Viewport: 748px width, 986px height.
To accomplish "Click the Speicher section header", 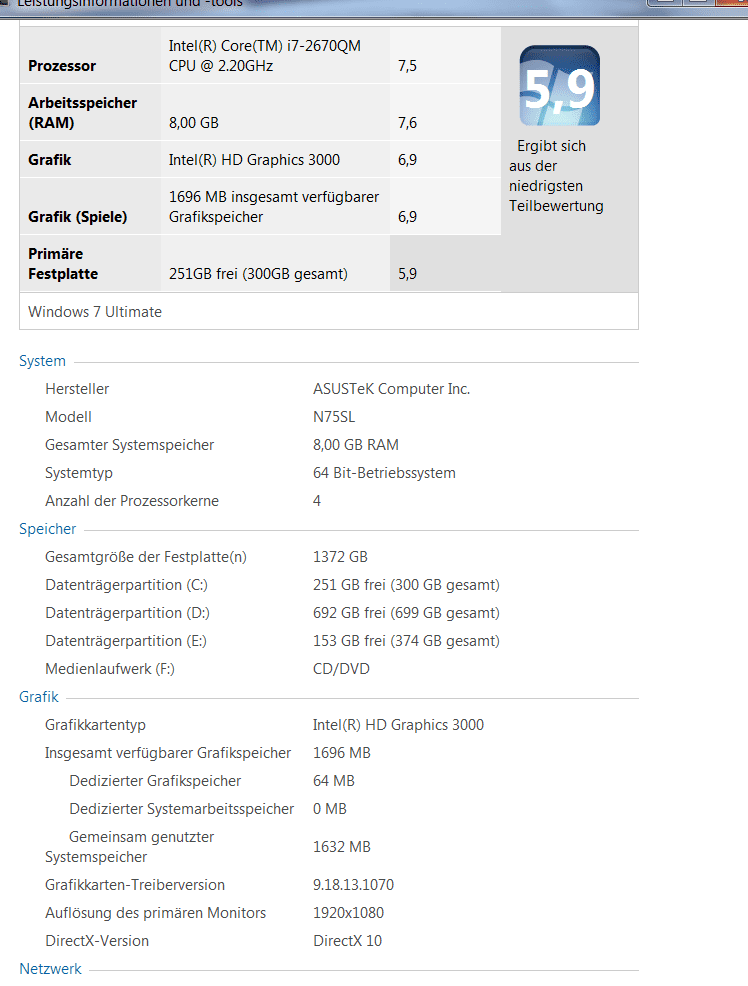I will tap(48, 529).
